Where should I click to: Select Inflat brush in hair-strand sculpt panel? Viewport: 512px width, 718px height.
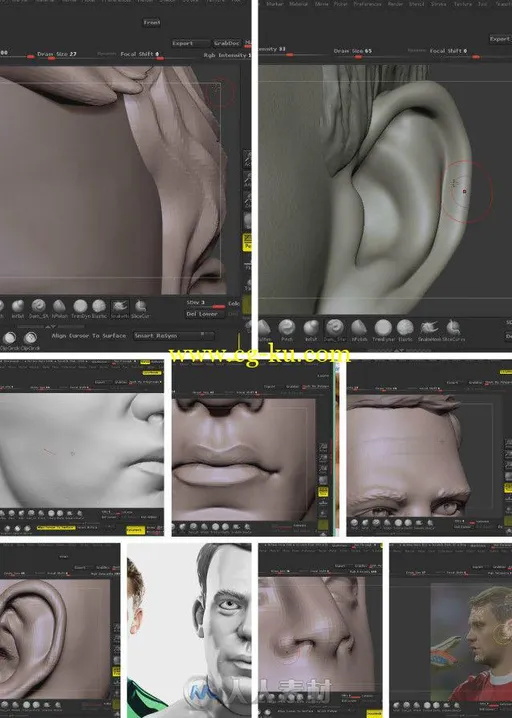click(18, 308)
